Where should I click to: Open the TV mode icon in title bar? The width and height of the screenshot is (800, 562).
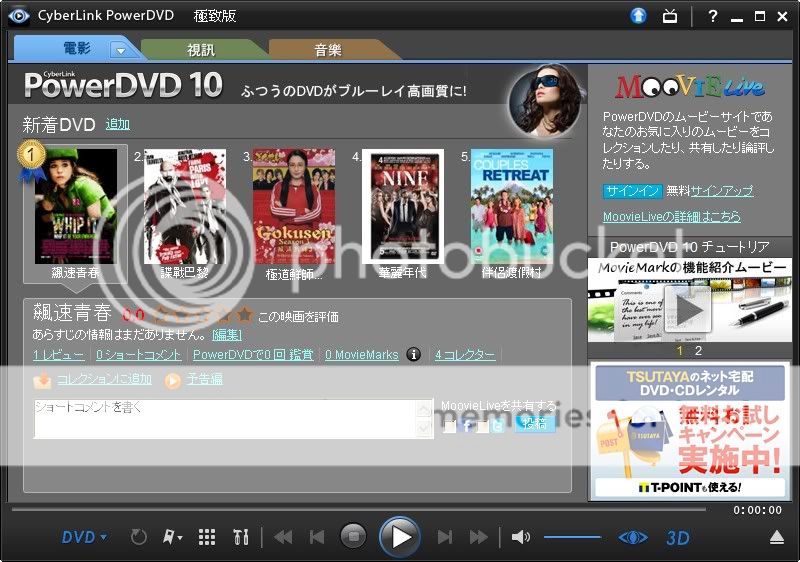pos(669,16)
